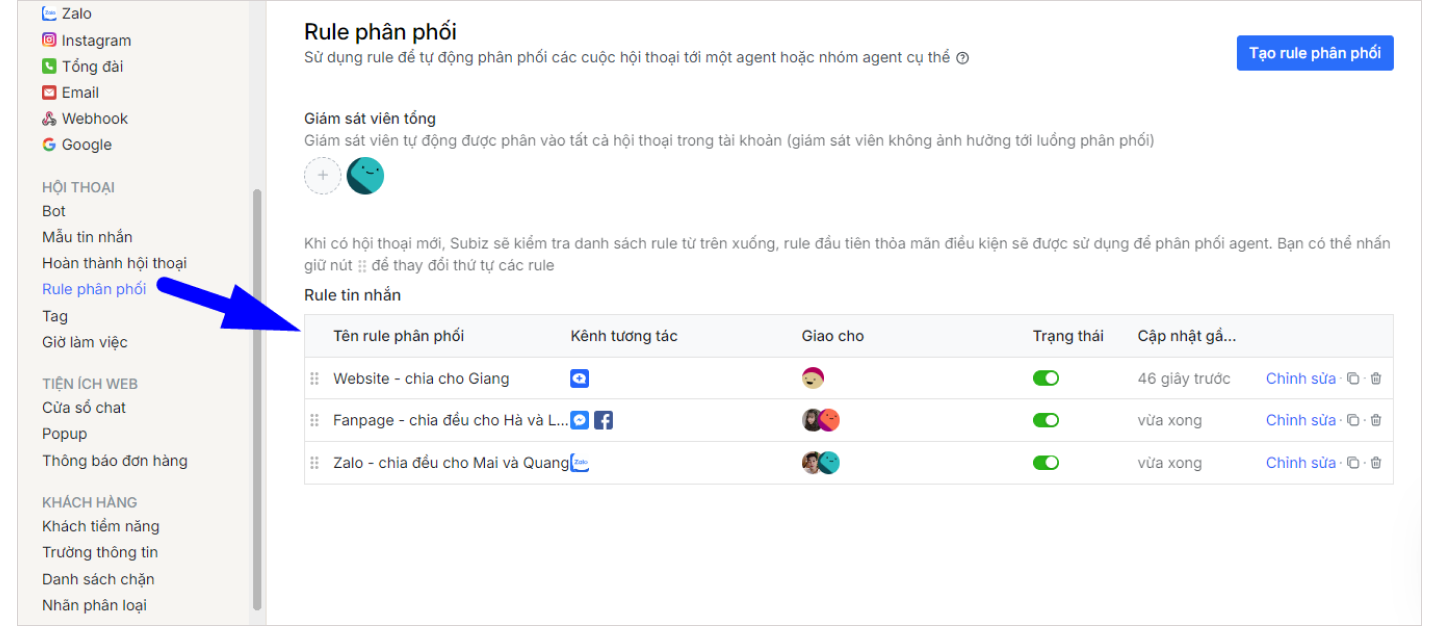This screenshot has width=1440, height=637.
Task: Click the Instagram channel icon in sidebar
Action: (49, 40)
